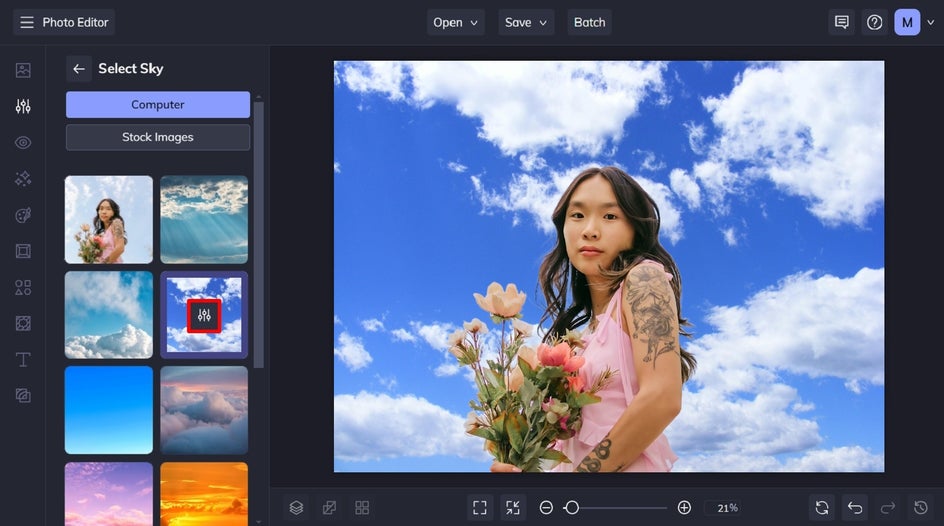Click the Batch button
944x526 pixels.
click(589, 22)
